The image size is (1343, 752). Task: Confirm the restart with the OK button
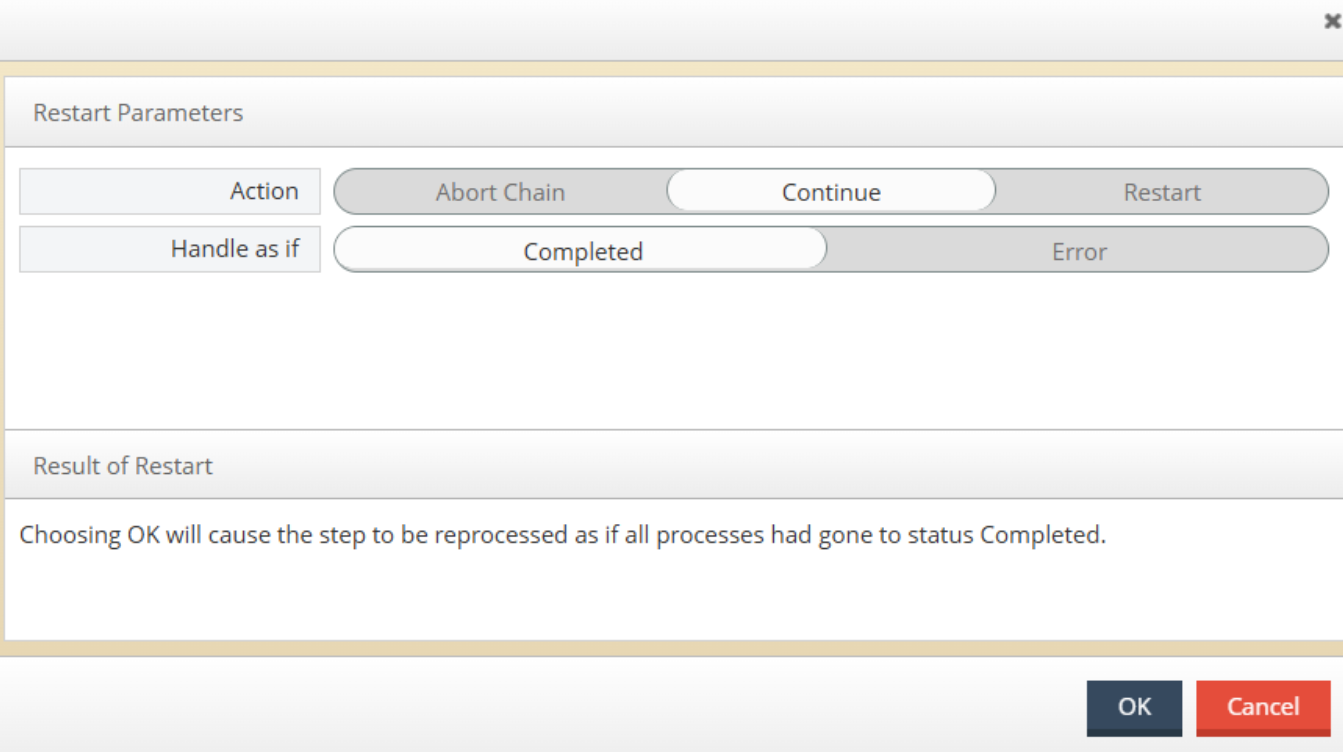[x=1134, y=708]
